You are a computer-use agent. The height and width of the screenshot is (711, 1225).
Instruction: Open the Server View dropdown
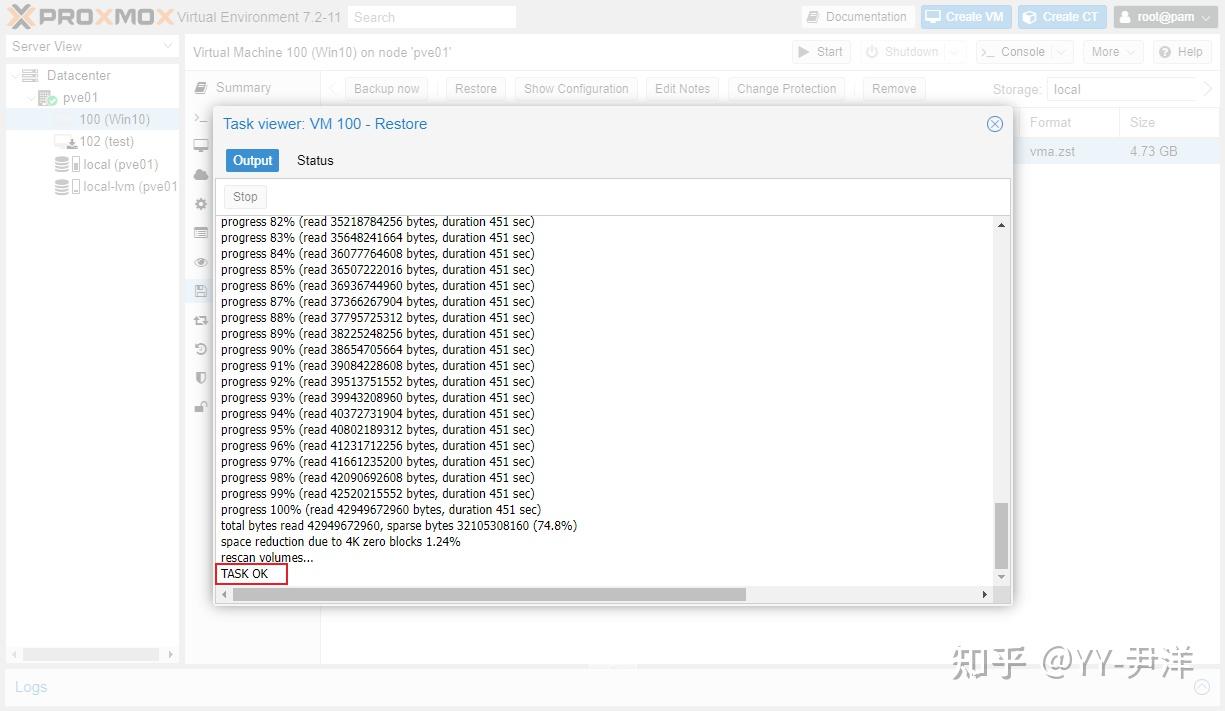click(x=91, y=46)
